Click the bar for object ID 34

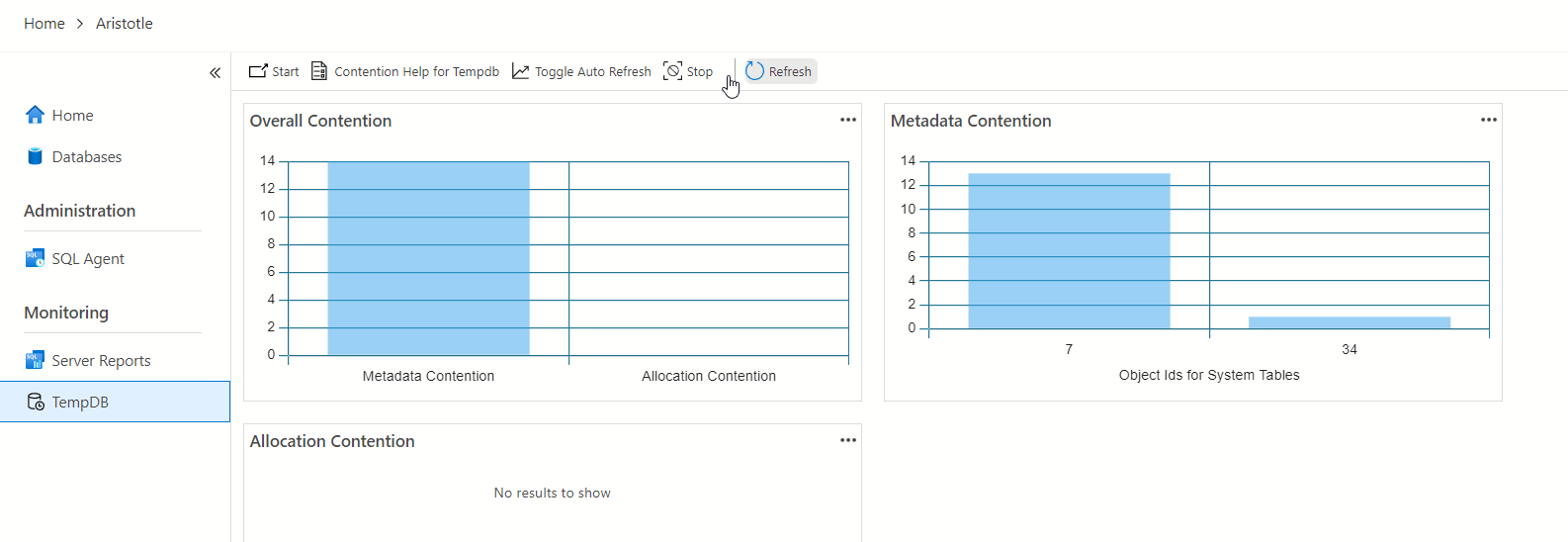(x=1350, y=322)
